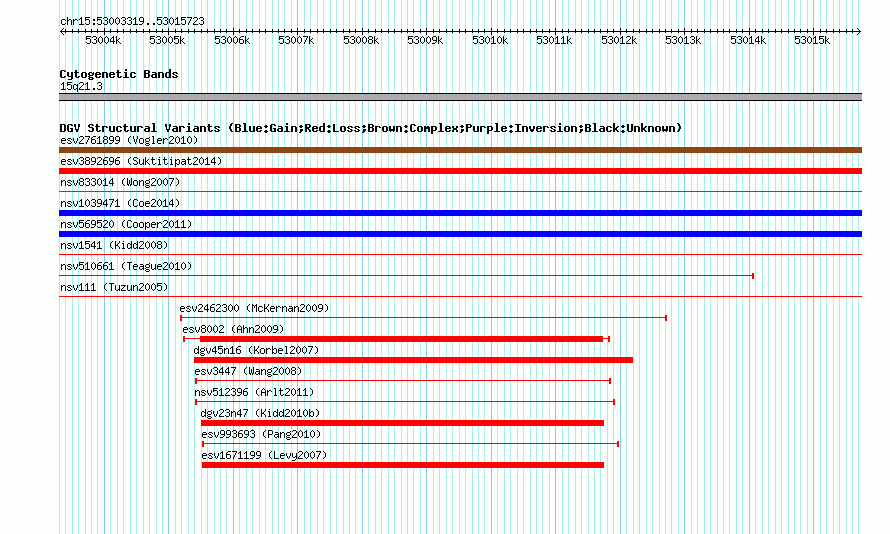Click the 53012k ruler tick label
This screenshot has width=890, height=534.
tap(619, 40)
